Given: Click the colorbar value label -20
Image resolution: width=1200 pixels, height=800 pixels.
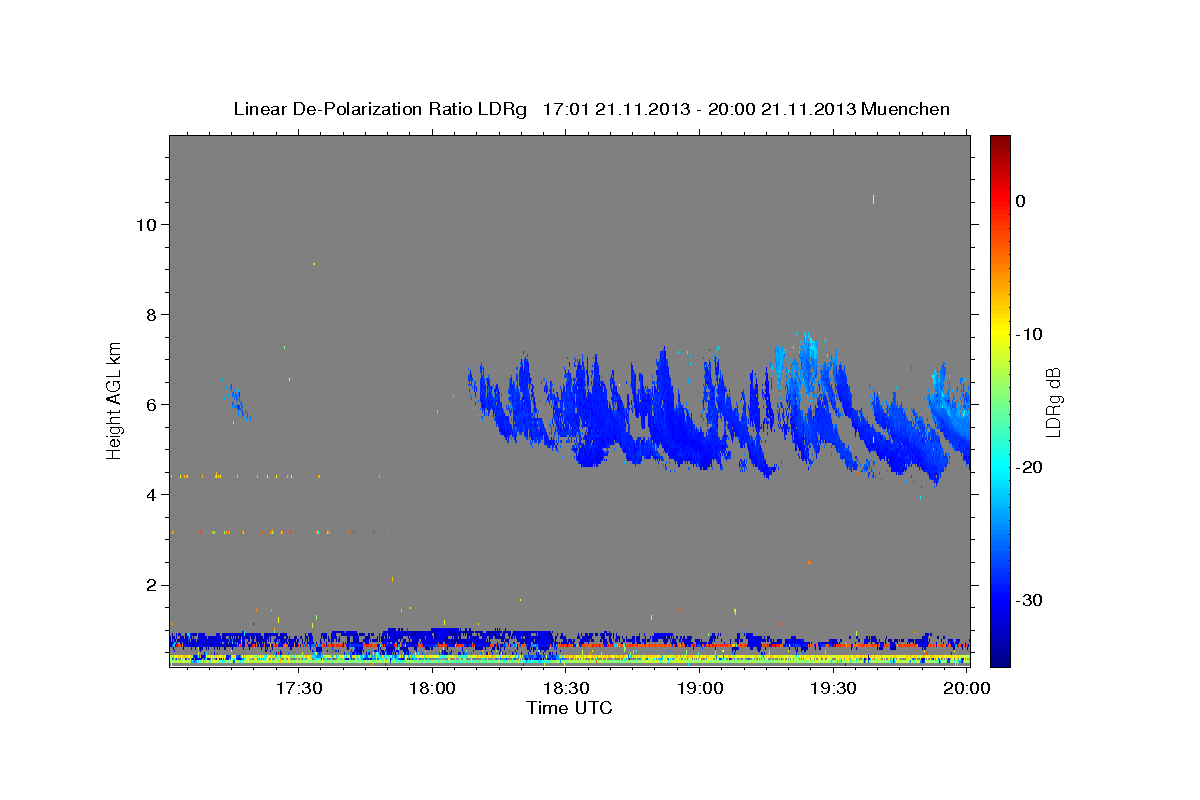Looking at the screenshot, I should (x=1029, y=467).
